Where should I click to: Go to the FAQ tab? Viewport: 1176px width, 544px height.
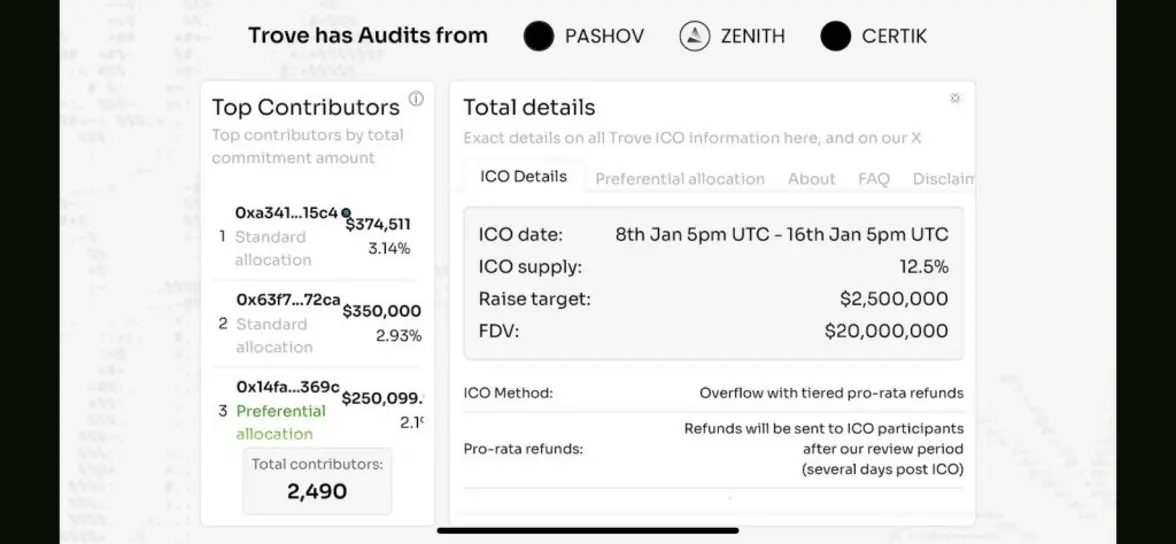tap(873, 179)
